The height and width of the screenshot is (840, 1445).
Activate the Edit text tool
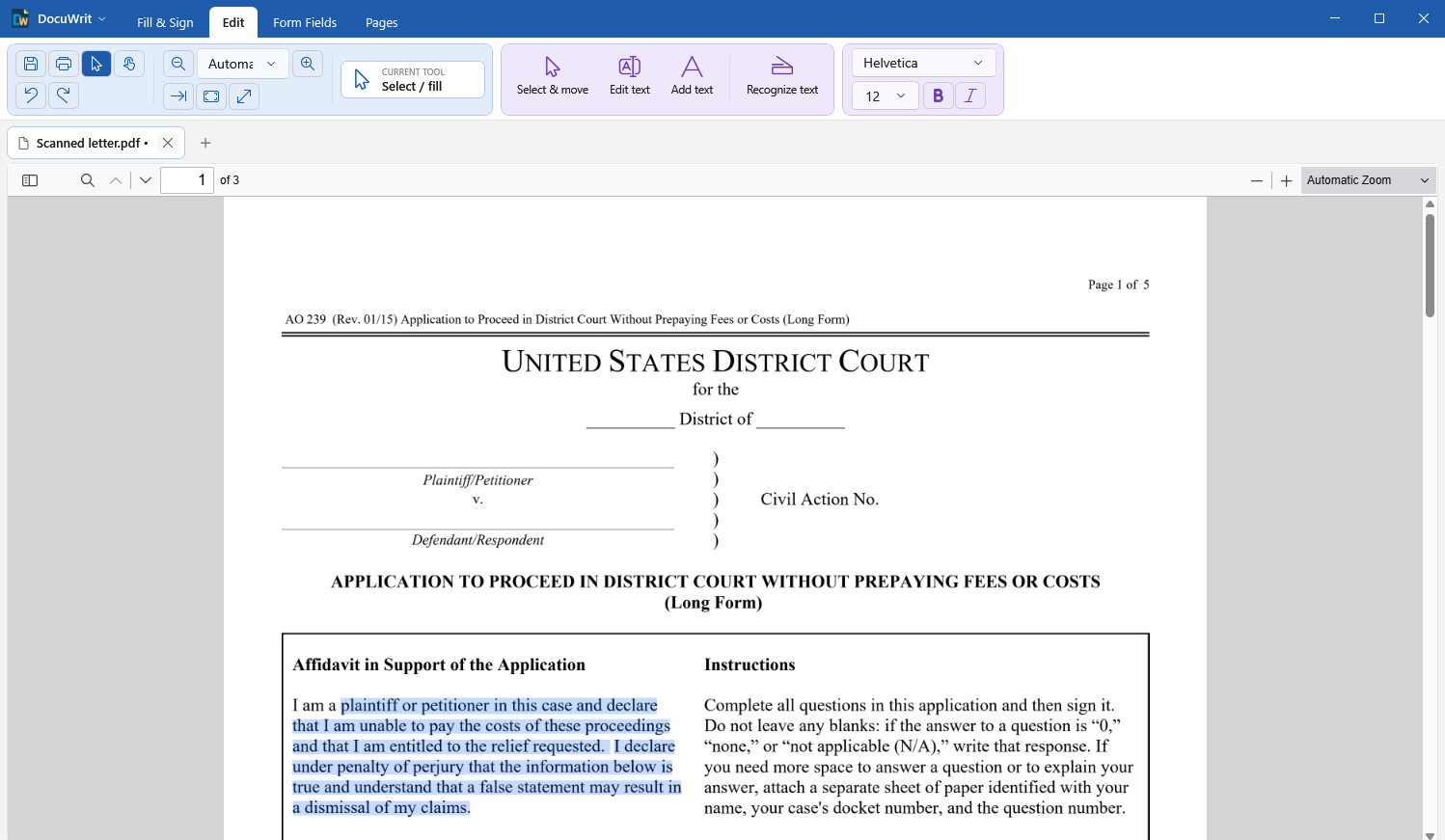[x=630, y=76]
